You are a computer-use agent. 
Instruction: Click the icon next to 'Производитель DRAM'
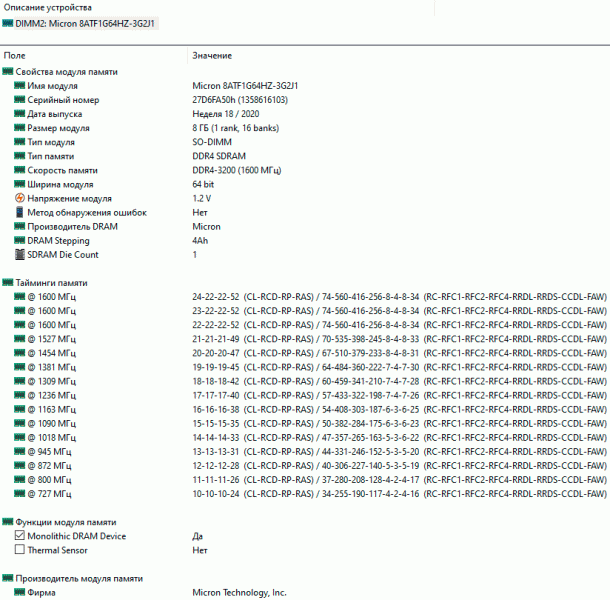point(19,226)
